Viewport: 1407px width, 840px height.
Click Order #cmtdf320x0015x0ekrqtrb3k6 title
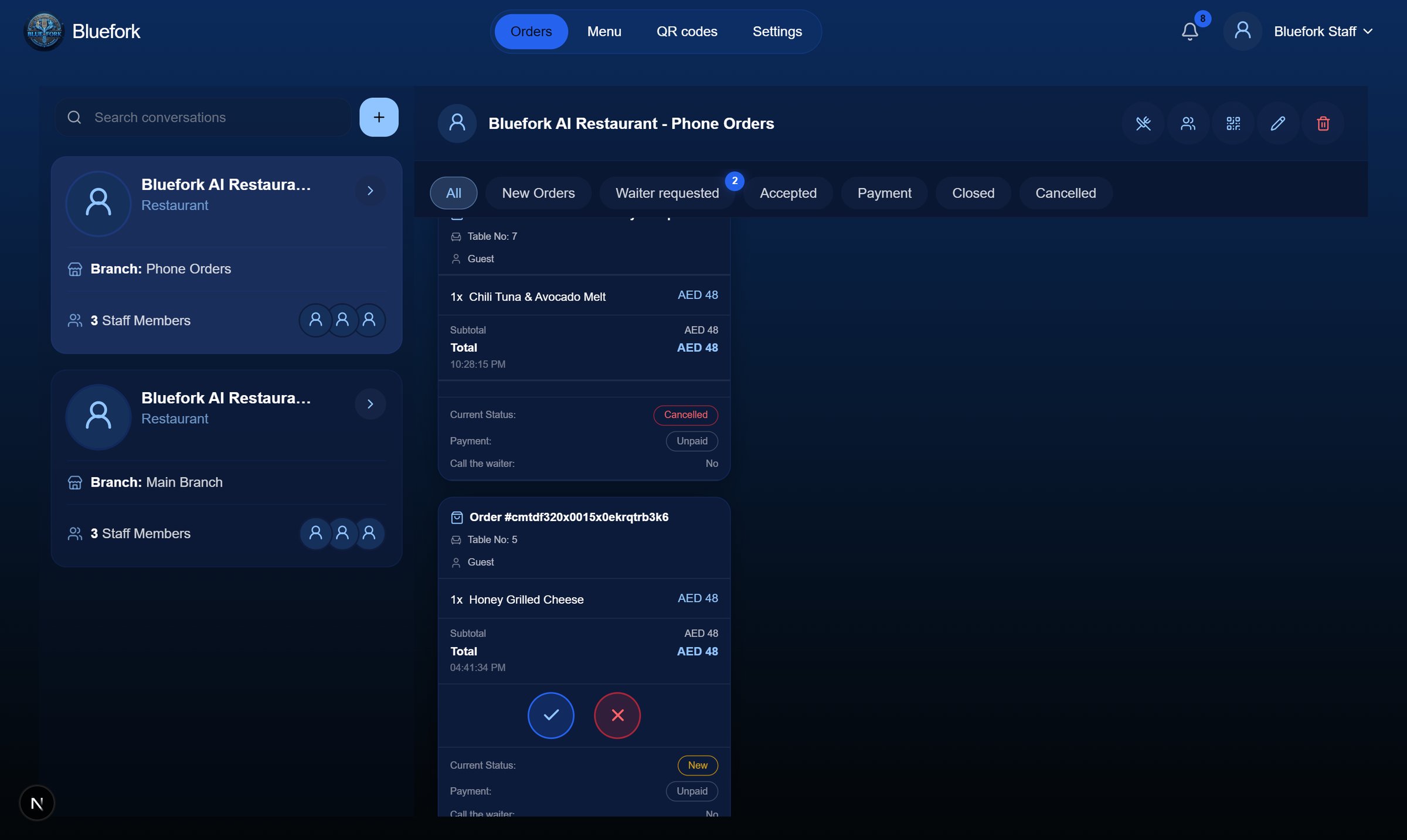point(569,517)
